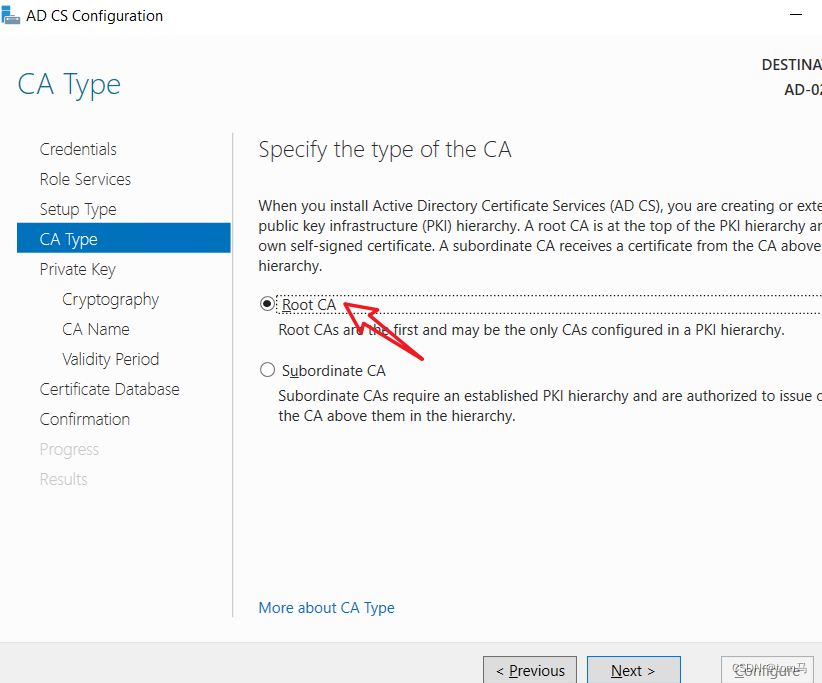Select the Root CA radio button
Image resolution: width=822 pixels, height=683 pixels.
[x=267, y=304]
